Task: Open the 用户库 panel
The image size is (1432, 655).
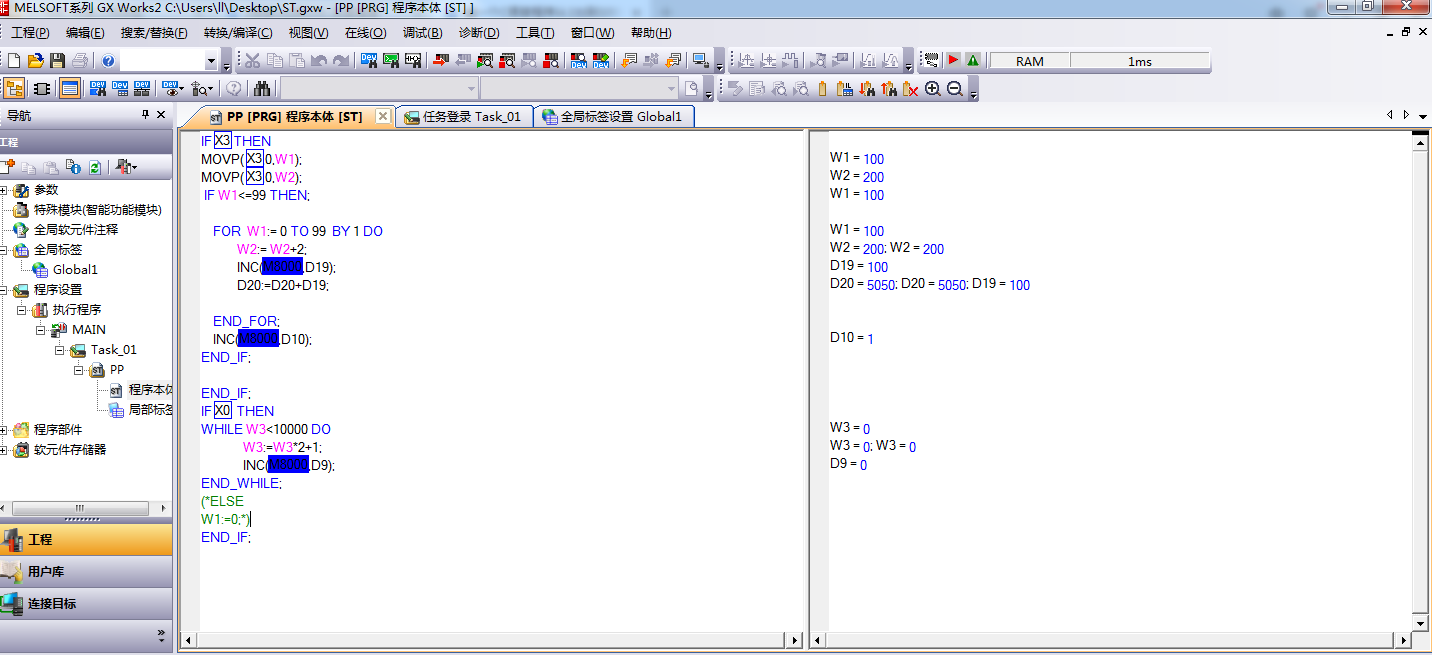Action: (x=45, y=572)
